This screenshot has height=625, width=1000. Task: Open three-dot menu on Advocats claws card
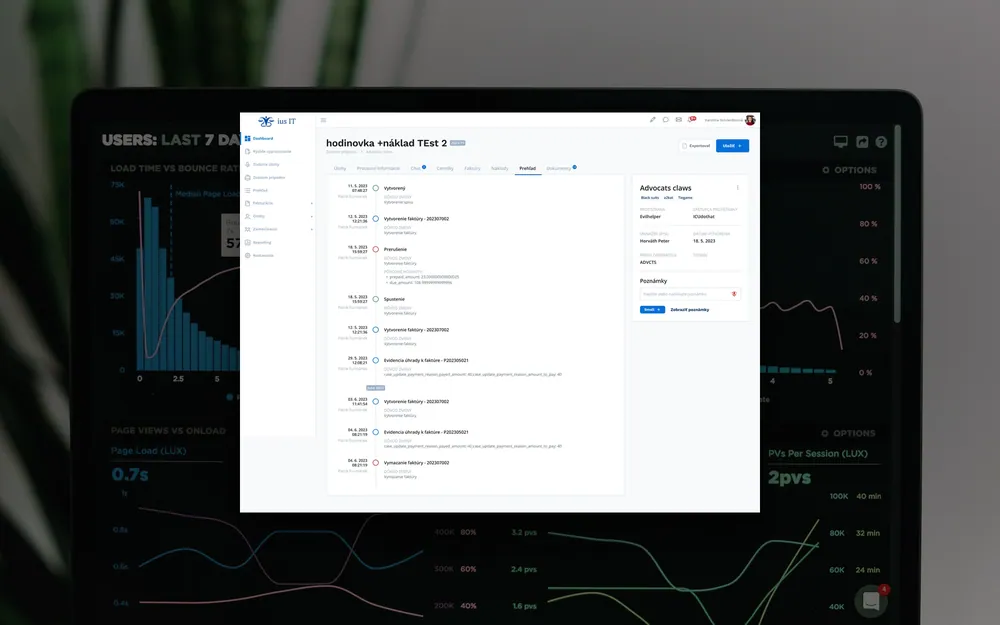[737, 188]
